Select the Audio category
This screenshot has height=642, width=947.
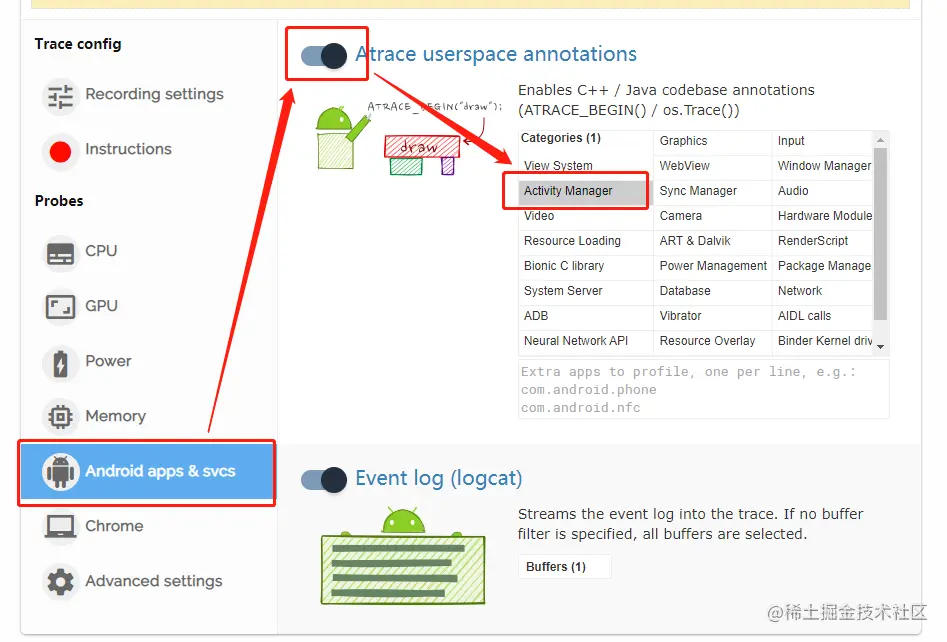click(822, 191)
